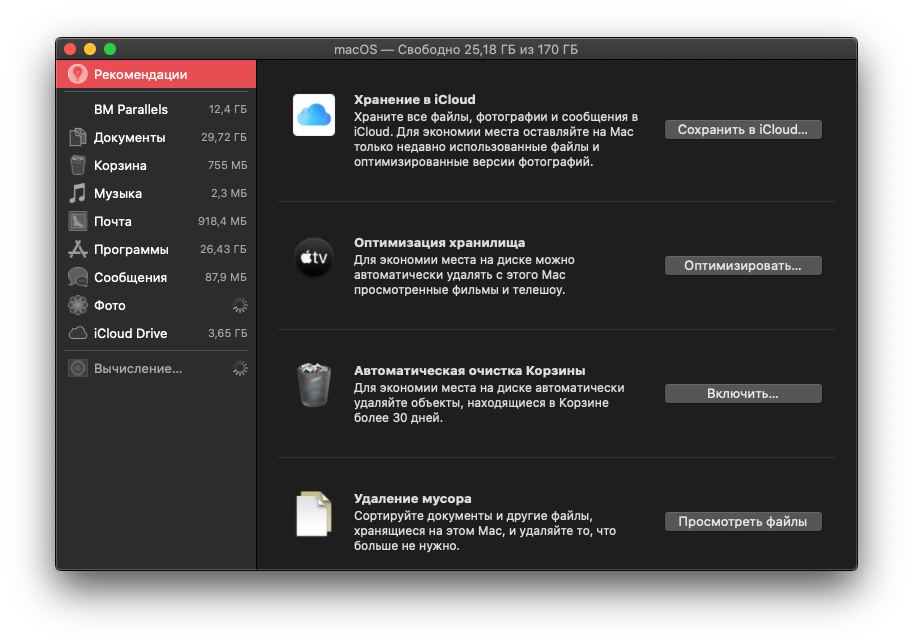Screen dimensions: 913x644
Task: Click the 29,72 ГБ size value
Action: (224, 137)
